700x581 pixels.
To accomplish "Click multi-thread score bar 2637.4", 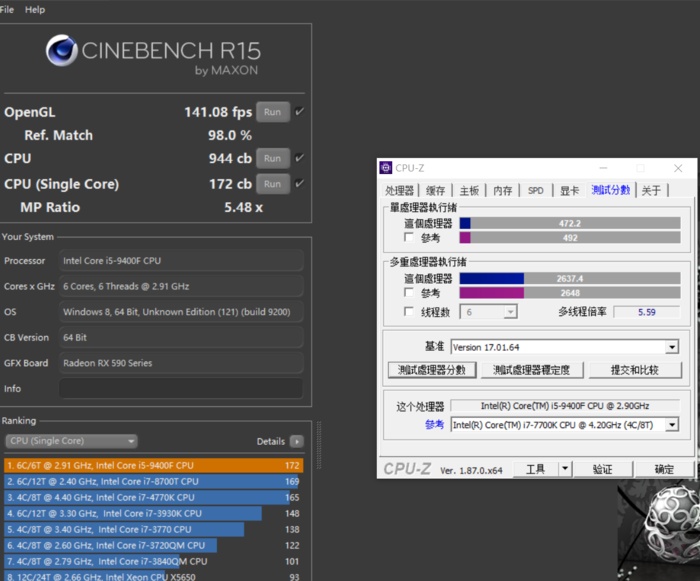I will click(x=570, y=279).
